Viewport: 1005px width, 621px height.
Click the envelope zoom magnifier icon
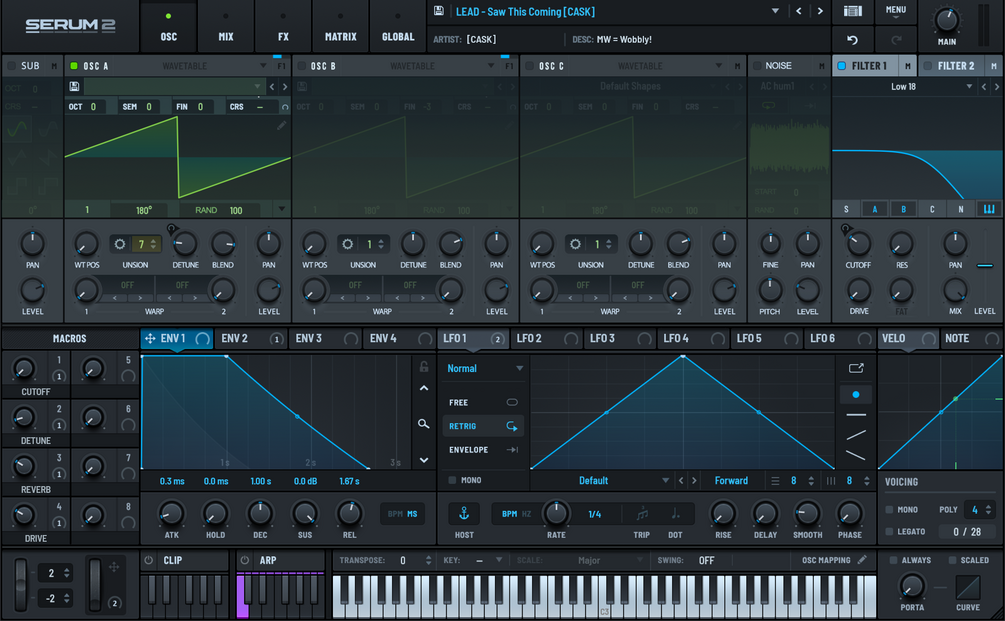(x=424, y=424)
